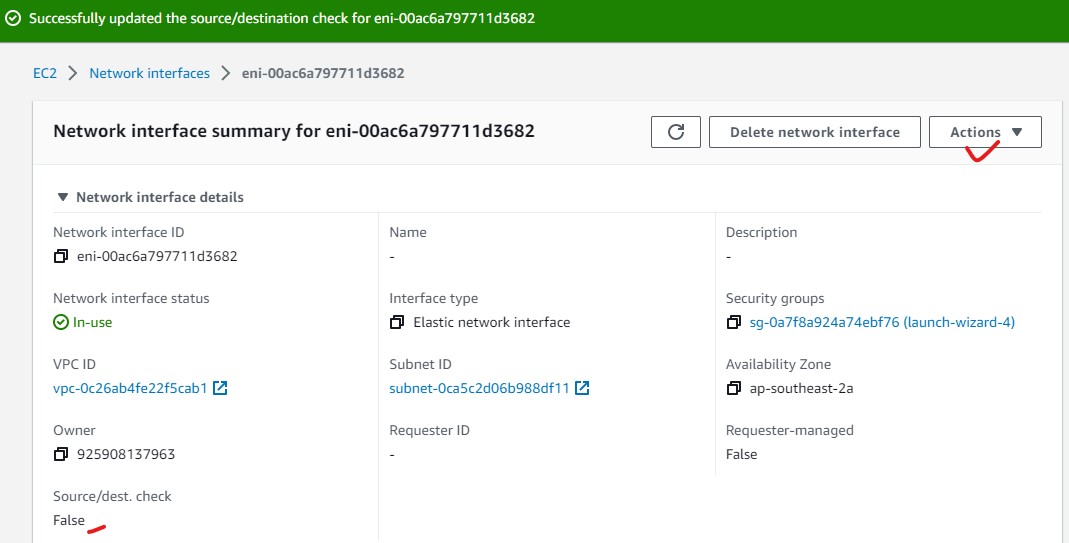
Task: Click the green success check icon in banner
Action: [x=13, y=18]
